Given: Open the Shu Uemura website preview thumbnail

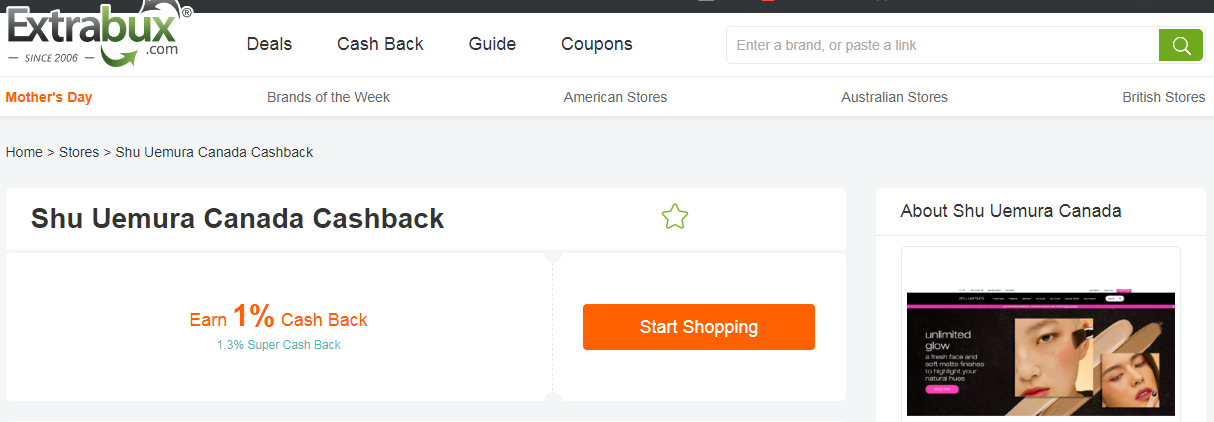Looking at the screenshot, I should [1040, 353].
